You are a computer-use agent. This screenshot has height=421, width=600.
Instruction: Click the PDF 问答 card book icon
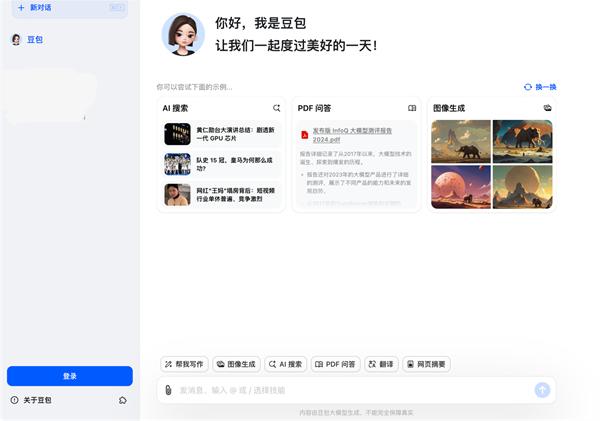[x=412, y=108]
